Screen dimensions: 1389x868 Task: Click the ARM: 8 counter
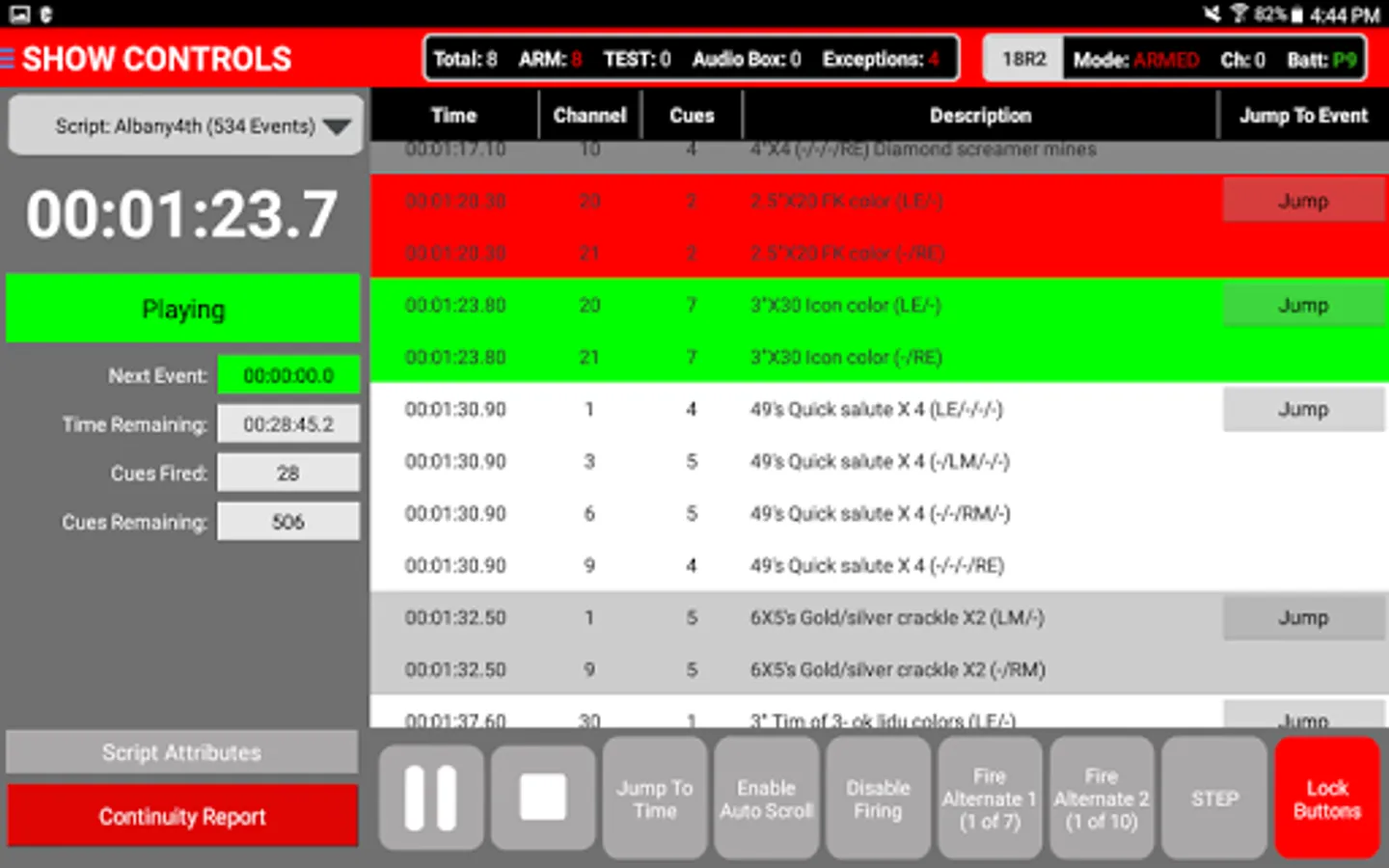point(551,59)
